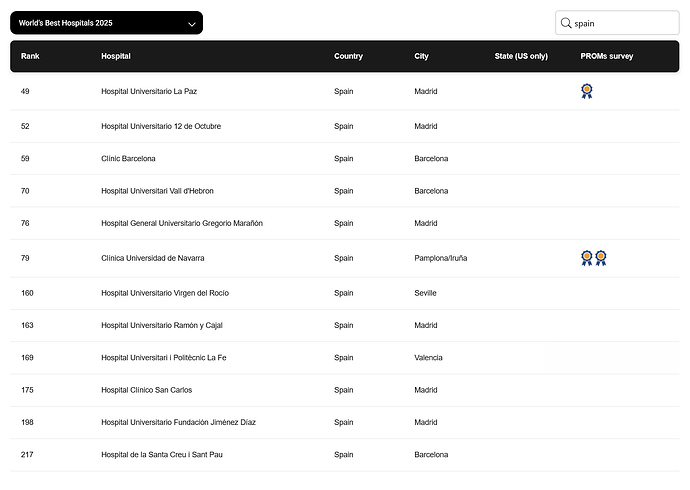690x490 pixels.
Task: Select Hospital Universitario La Paz
Action: coord(149,91)
